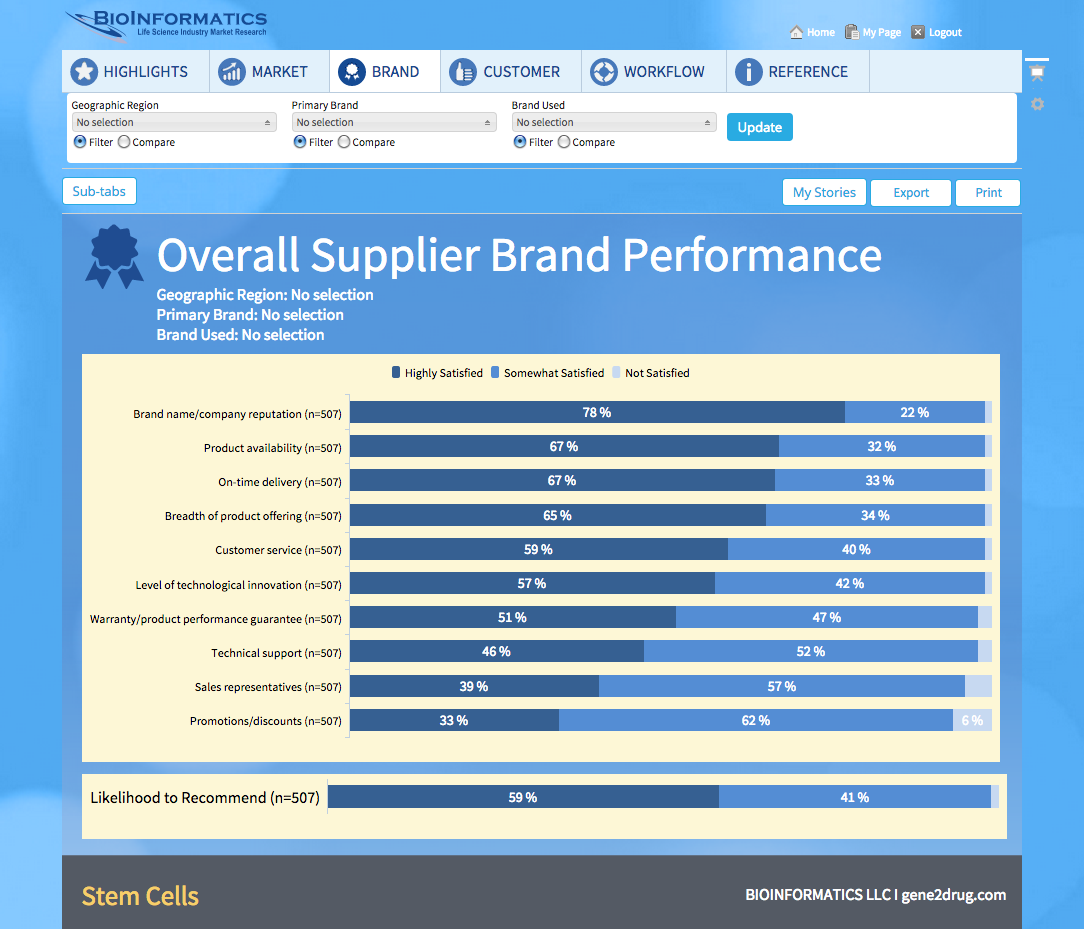Click the Market bar chart icon

[232, 72]
